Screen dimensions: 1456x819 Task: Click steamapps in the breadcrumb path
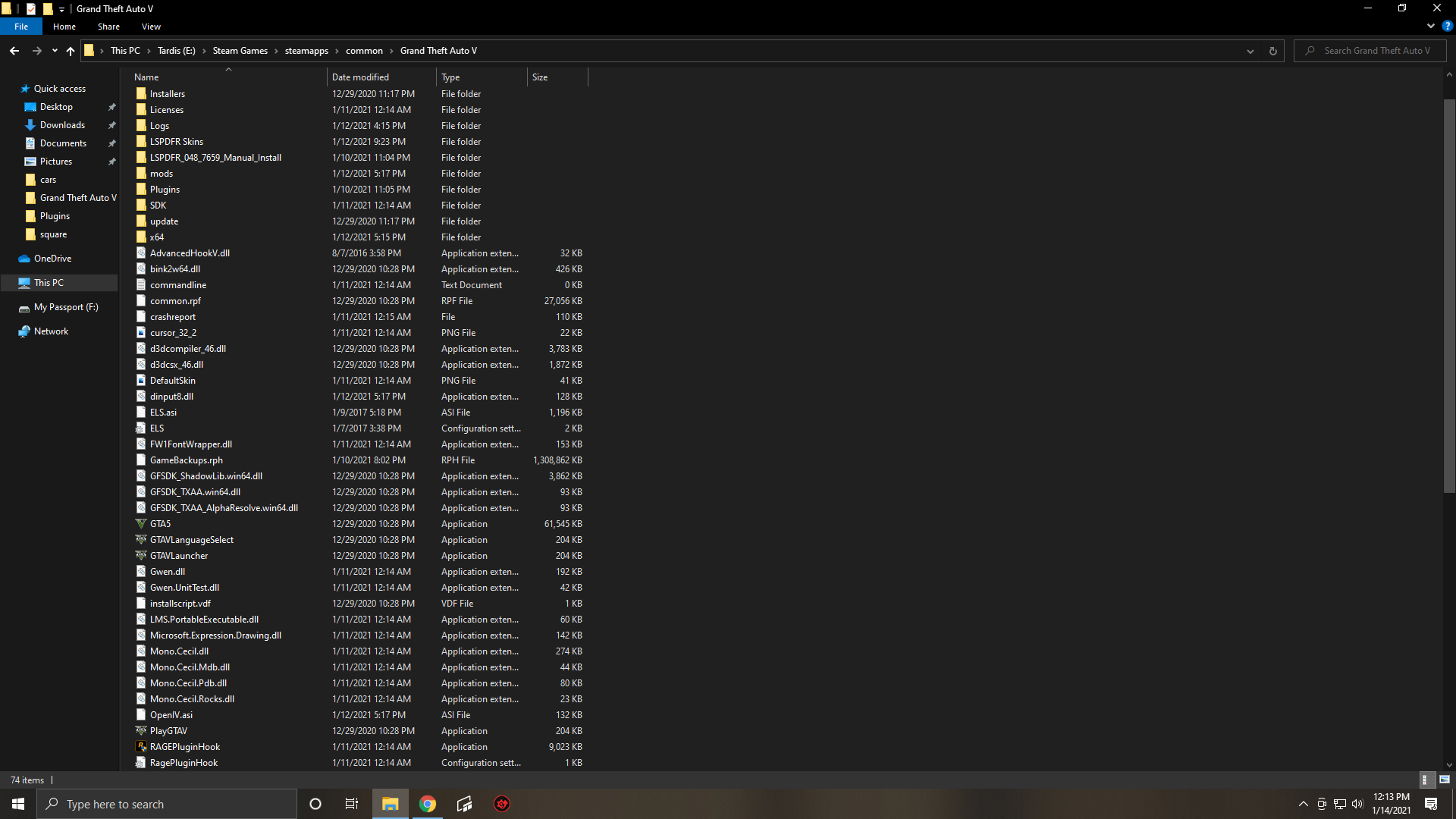[x=306, y=51]
